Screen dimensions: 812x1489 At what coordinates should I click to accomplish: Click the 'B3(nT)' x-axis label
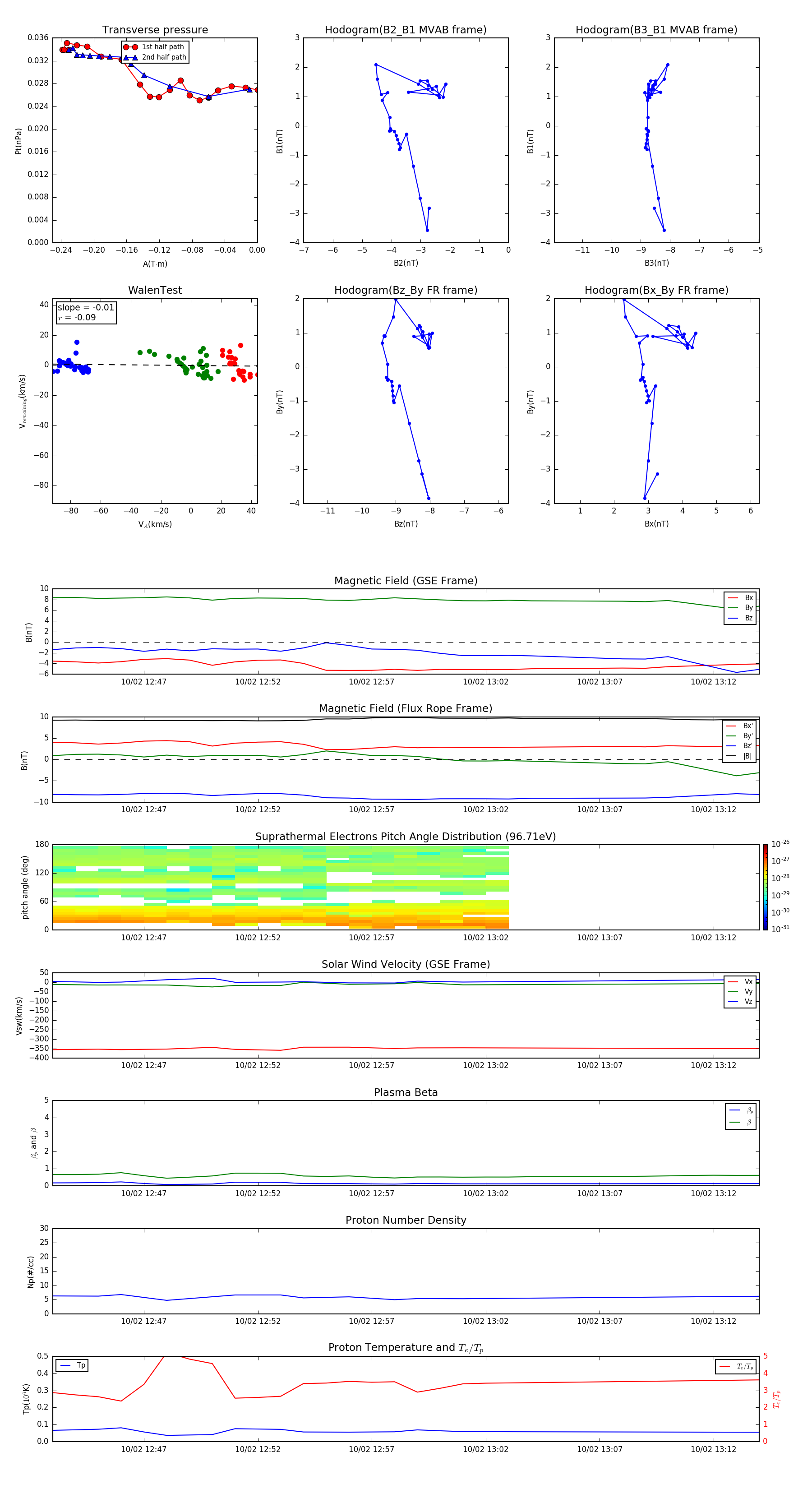pos(656,263)
